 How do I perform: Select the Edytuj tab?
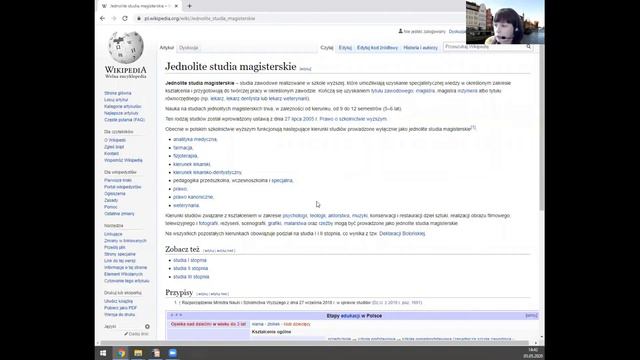[x=345, y=48]
